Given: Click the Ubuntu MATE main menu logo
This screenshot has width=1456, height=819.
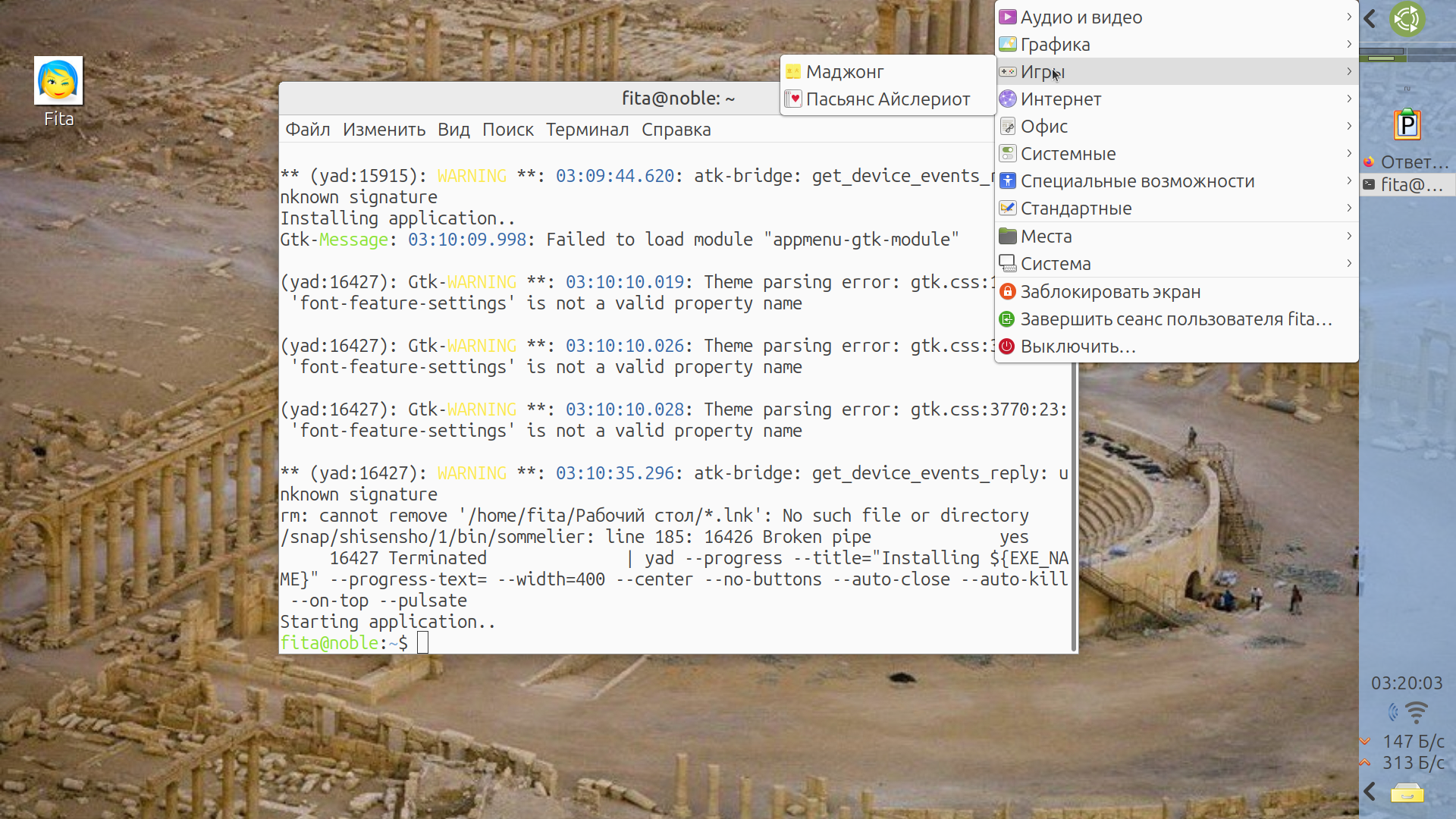Looking at the screenshot, I should [1407, 19].
